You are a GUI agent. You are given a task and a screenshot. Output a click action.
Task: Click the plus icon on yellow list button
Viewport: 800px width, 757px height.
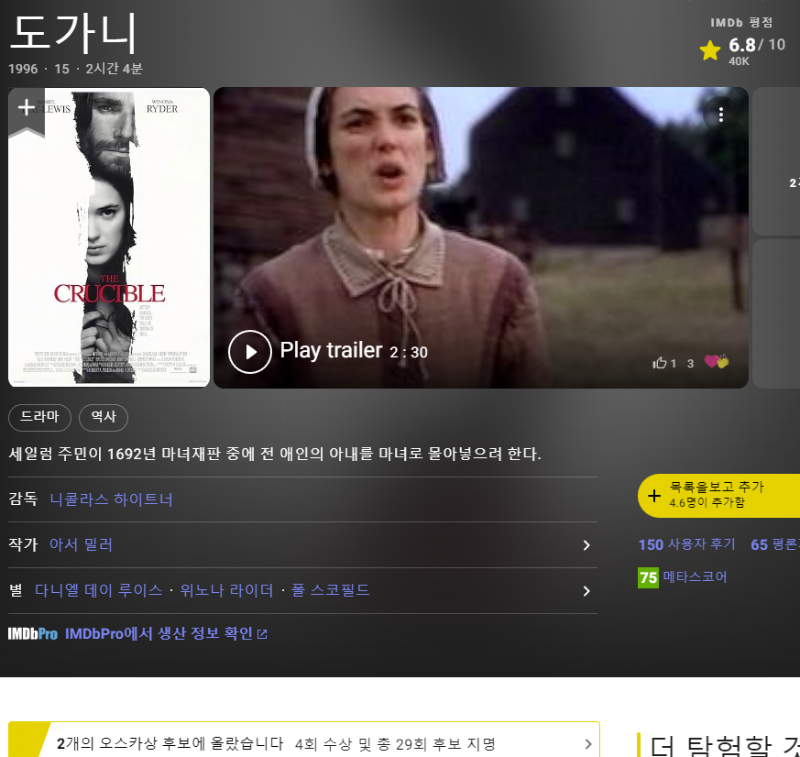654,496
